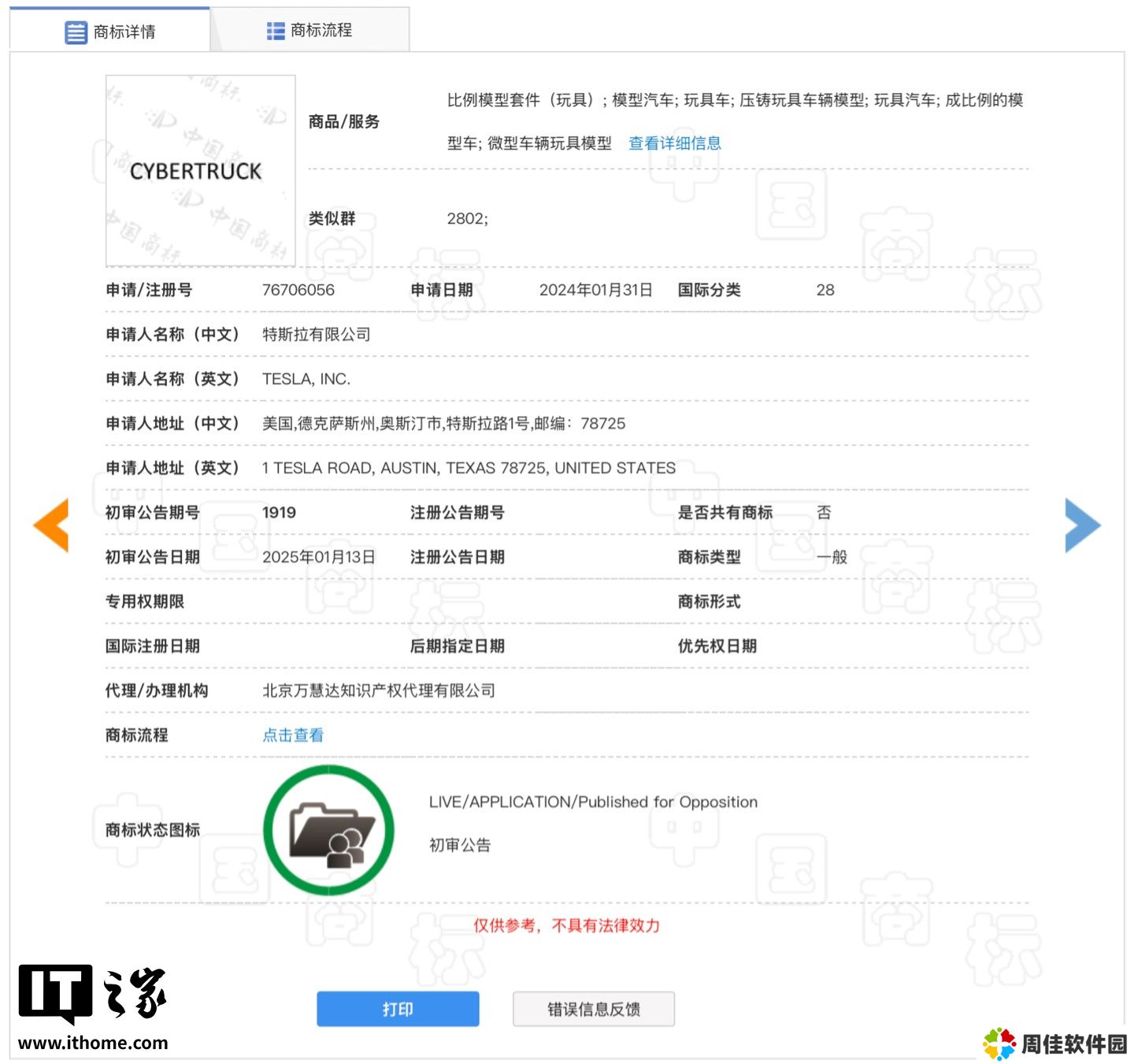
Task: Click the Chinese address ending 邮编：78725
Action: [x=444, y=424]
